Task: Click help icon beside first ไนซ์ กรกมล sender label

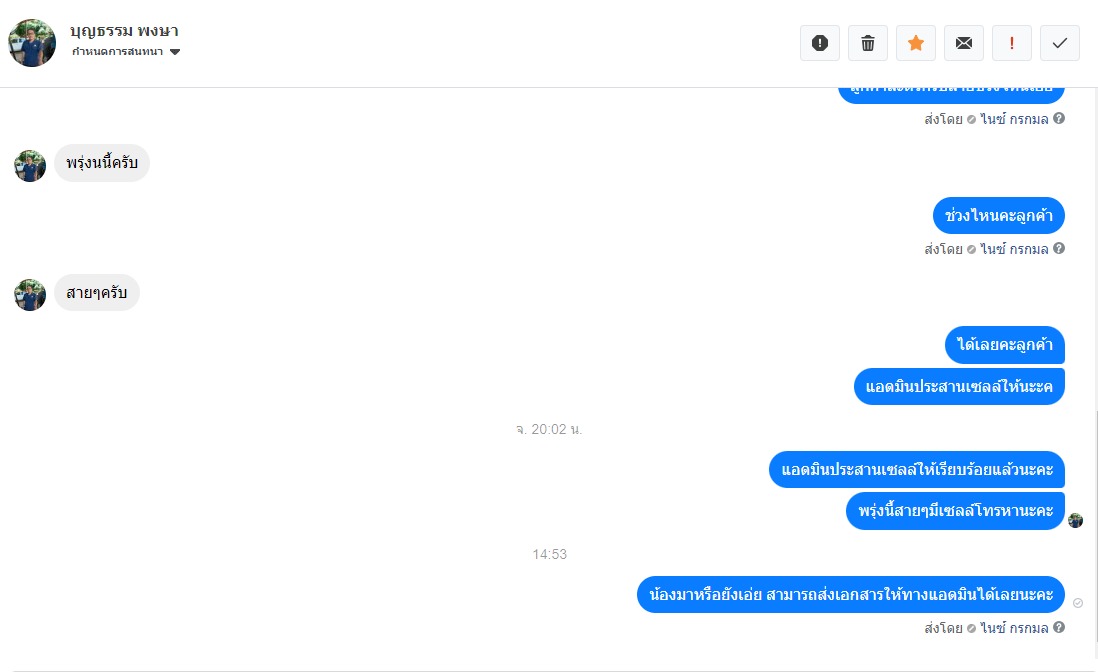Action: click(x=1059, y=118)
